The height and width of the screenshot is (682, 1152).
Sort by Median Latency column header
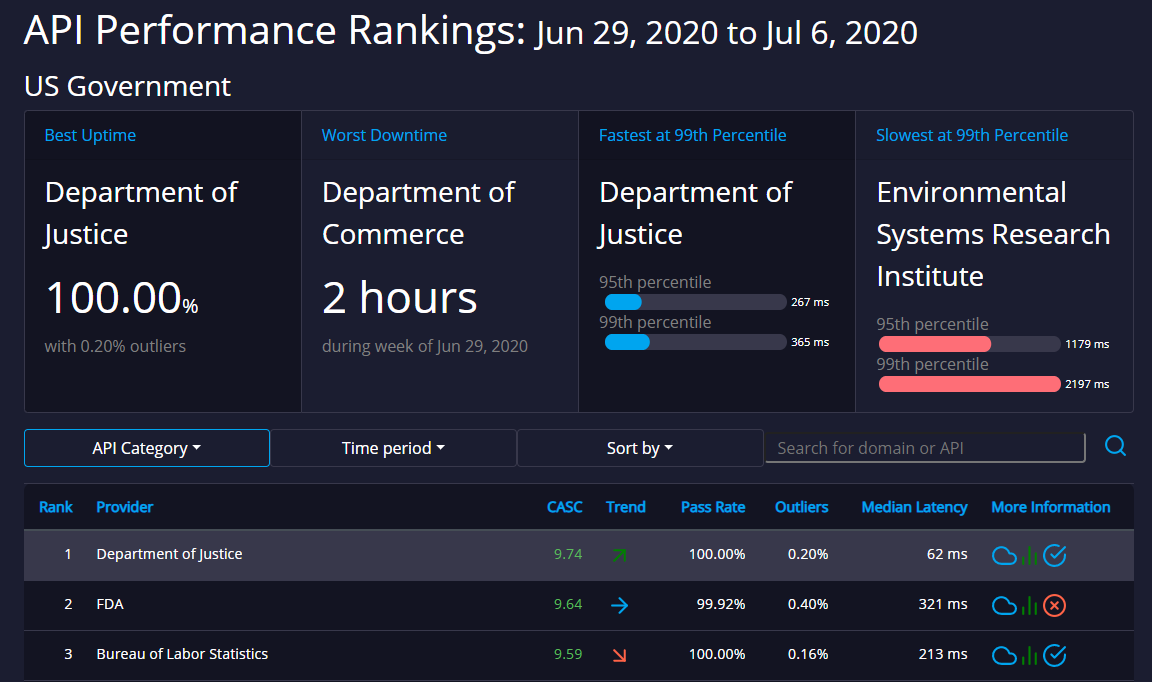914,507
